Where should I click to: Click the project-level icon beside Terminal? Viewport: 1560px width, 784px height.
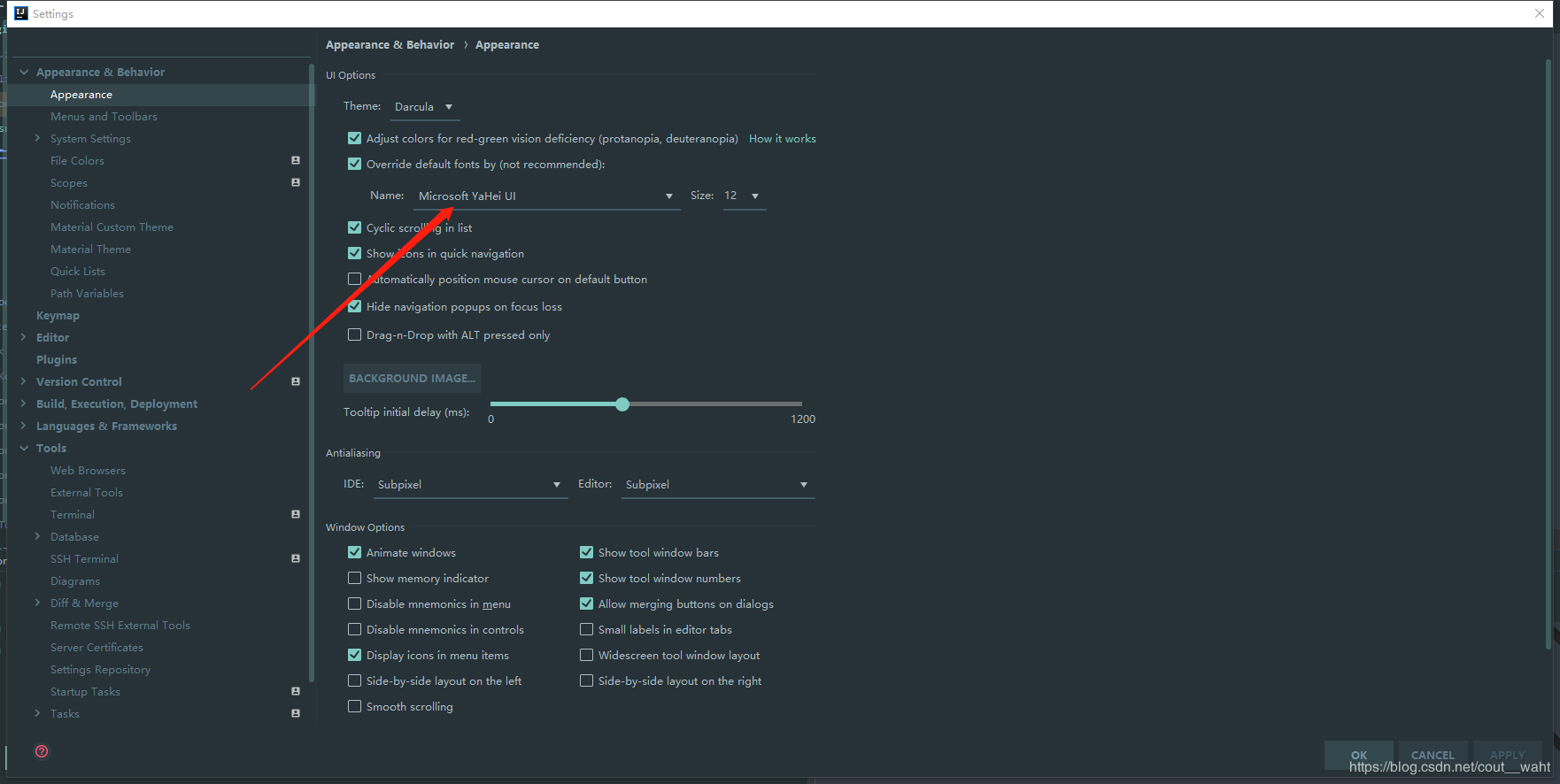pos(296,514)
